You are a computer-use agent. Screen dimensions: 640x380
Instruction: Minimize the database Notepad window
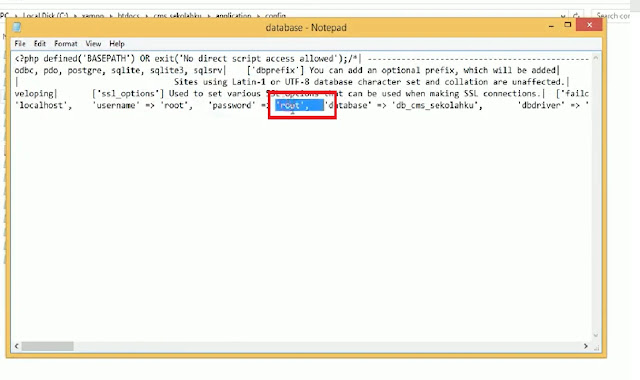(x=551, y=26)
